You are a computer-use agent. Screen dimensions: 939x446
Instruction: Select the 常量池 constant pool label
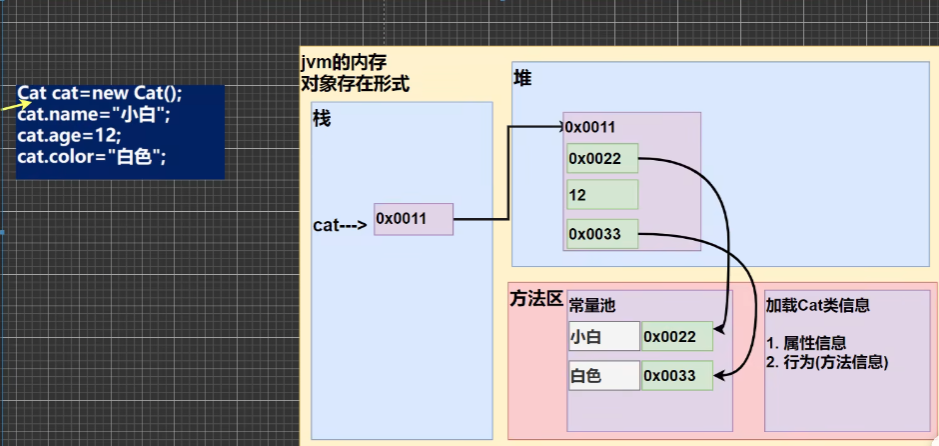point(592,305)
